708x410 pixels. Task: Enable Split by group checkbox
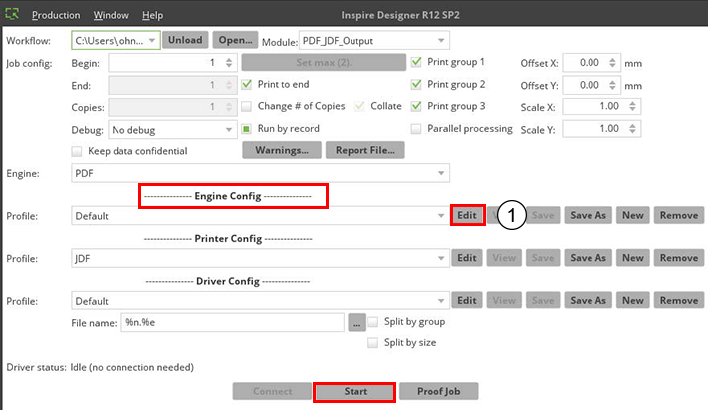tap(373, 322)
